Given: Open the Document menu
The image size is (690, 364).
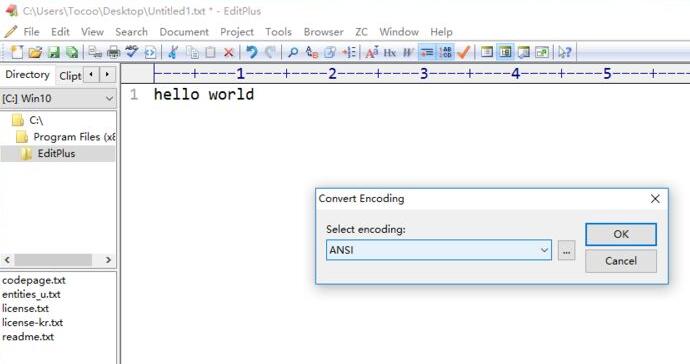Looking at the screenshot, I should (x=184, y=32).
